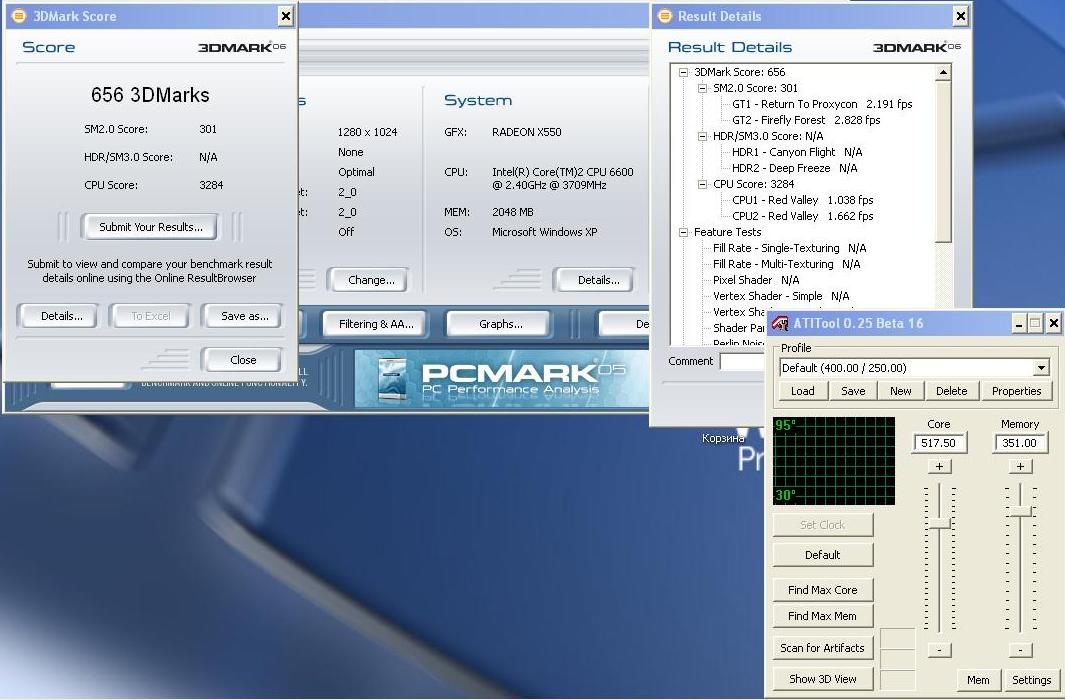Click the Core clock value field
Screen dimensions: 1065x700
[x=939, y=443]
